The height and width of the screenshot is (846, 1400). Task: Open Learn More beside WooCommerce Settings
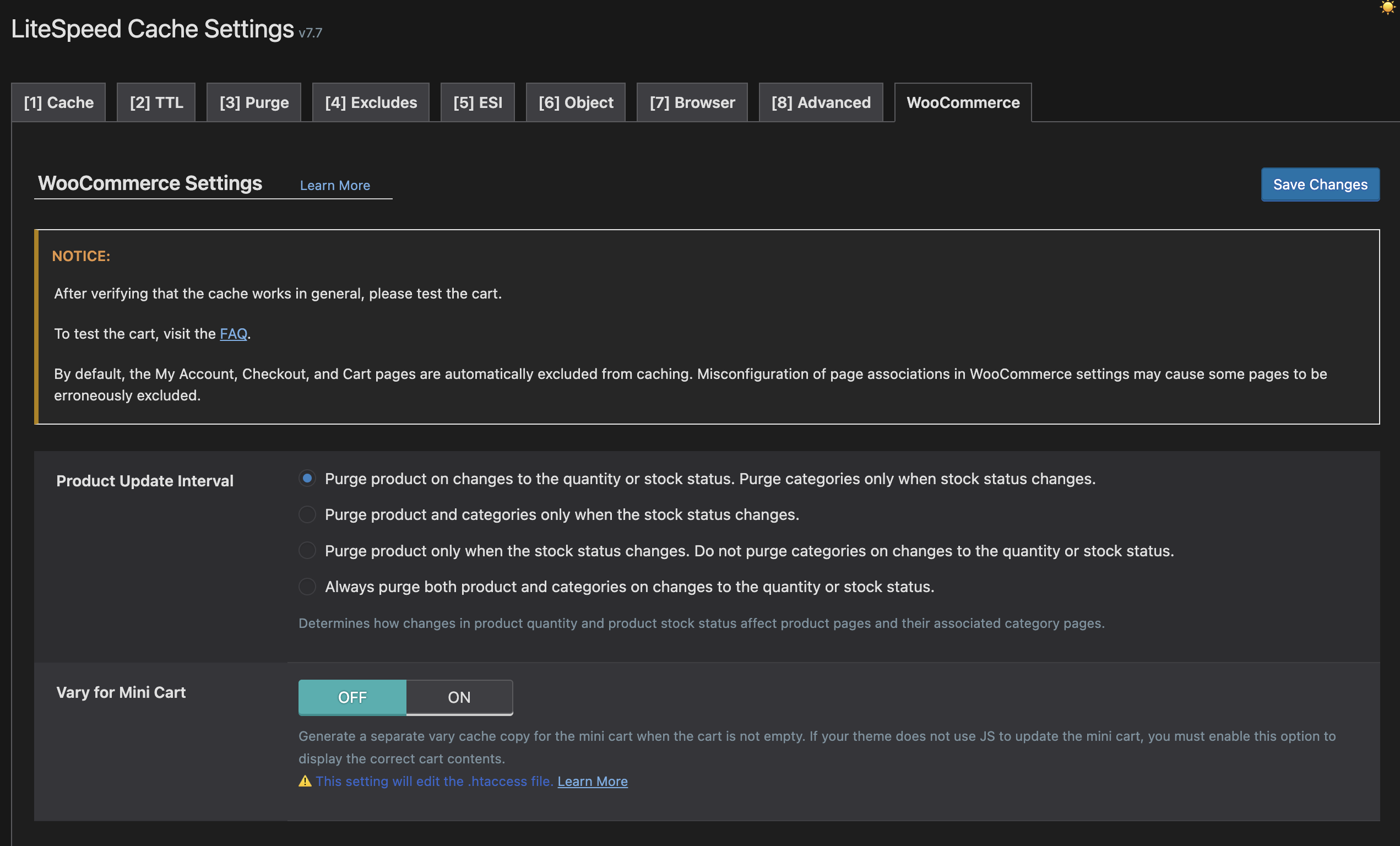click(335, 185)
